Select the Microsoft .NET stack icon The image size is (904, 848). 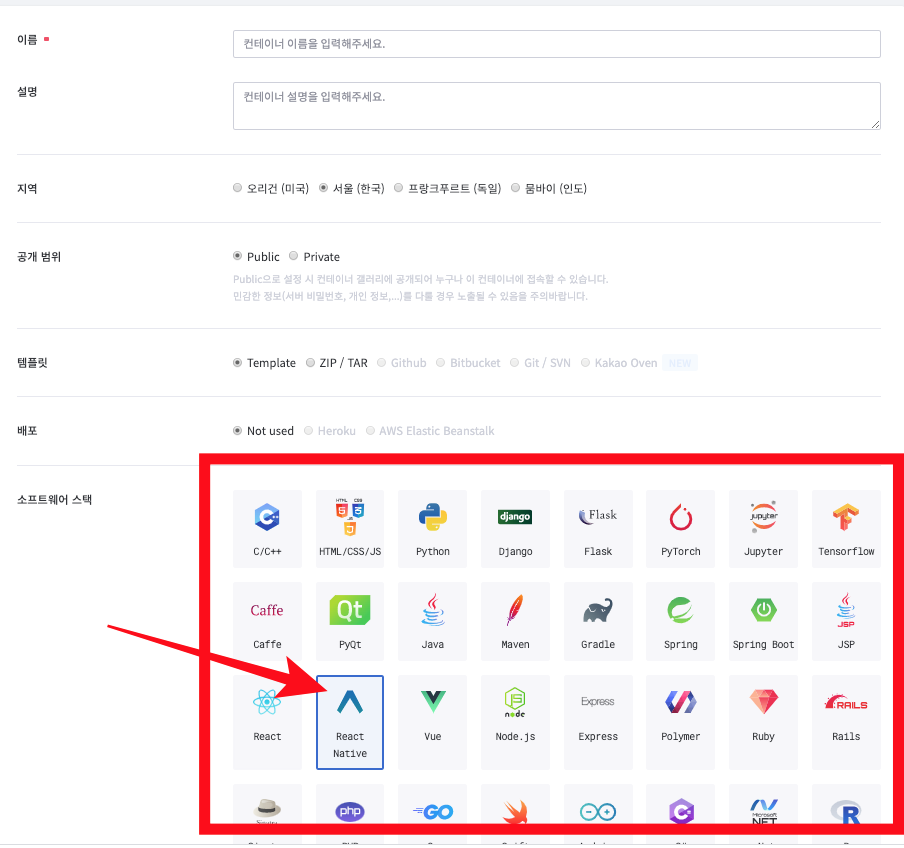(763, 812)
